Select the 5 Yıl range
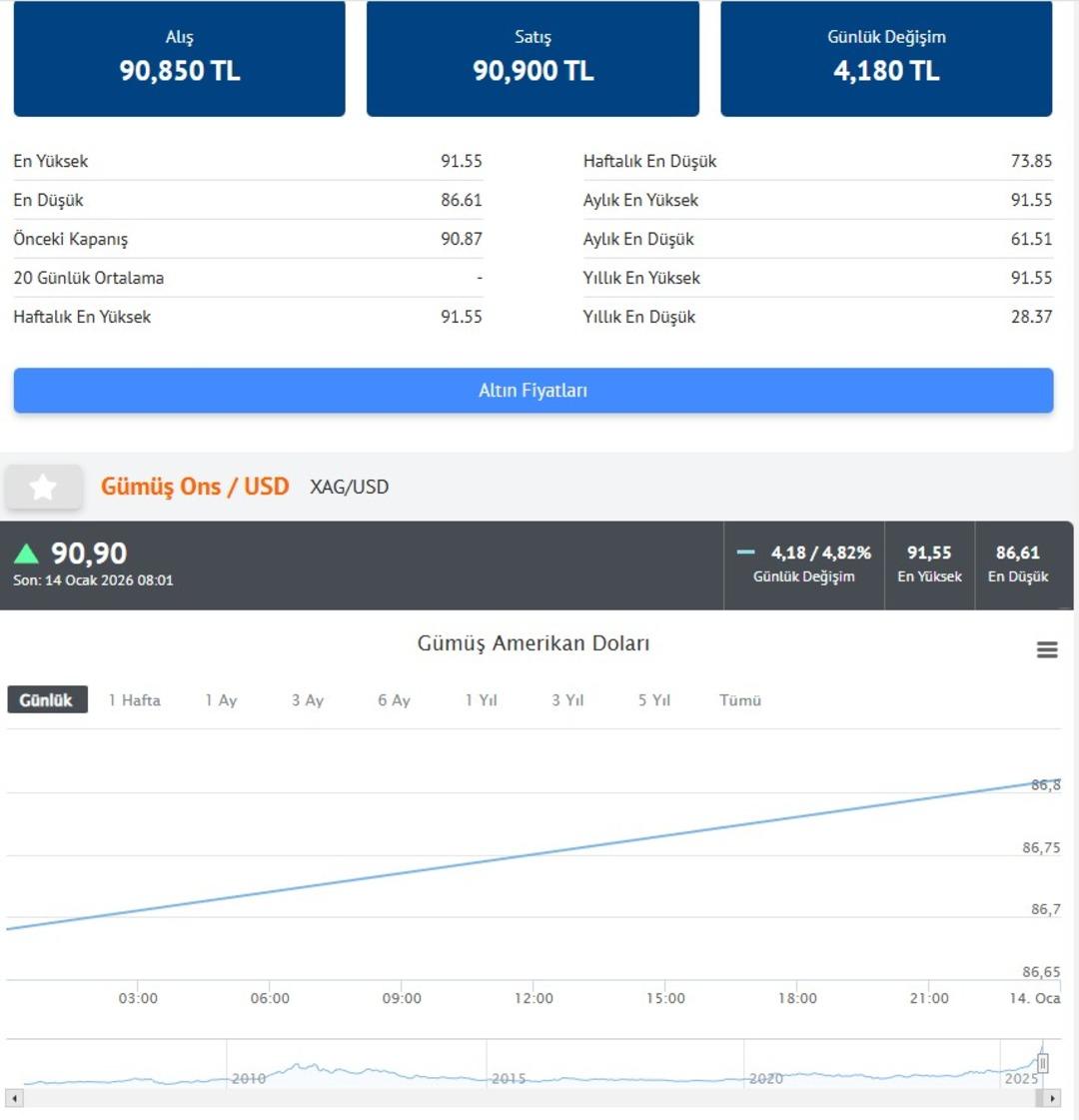The image size is (1079, 1120). (x=652, y=699)
